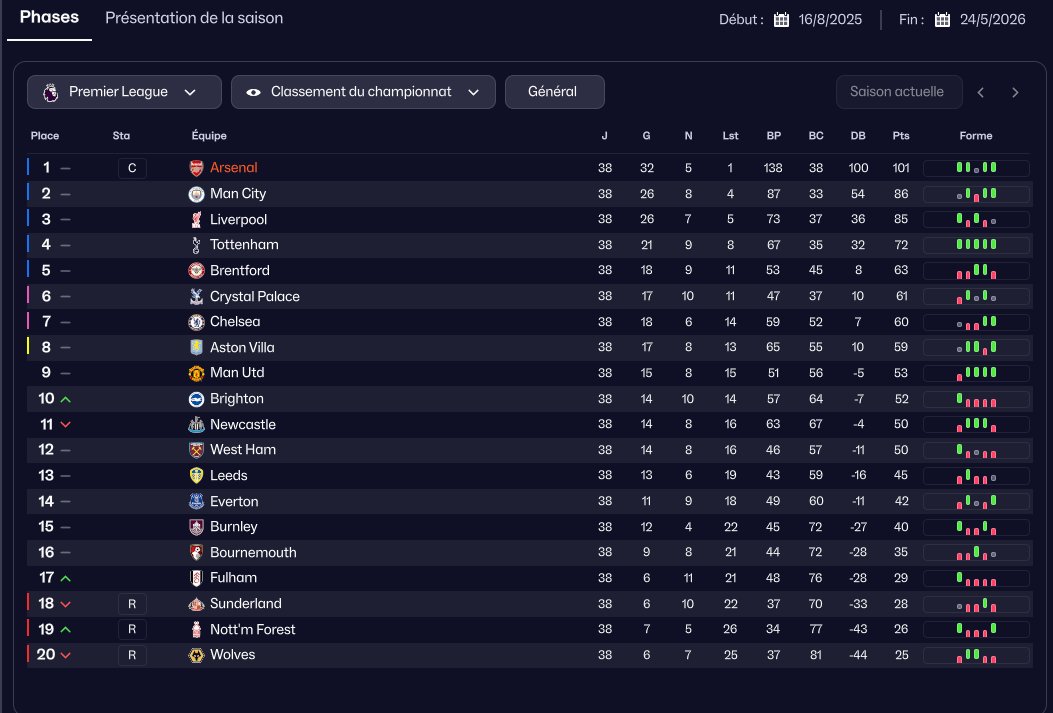Click the Man City club crest

click(x=196, y=194)
